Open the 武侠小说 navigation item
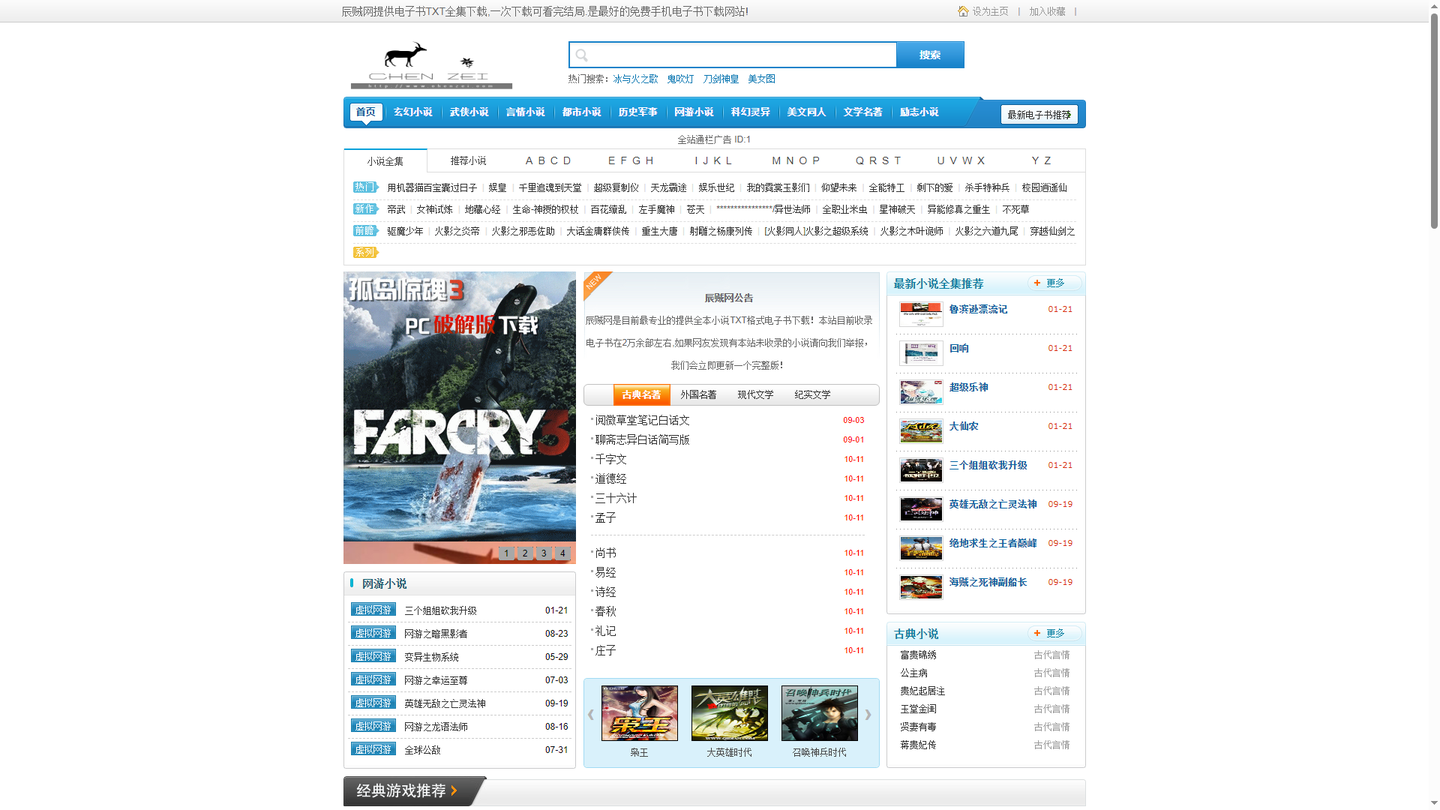Image resolution: width=1440 pixels, height=810 pixels. 469,112
